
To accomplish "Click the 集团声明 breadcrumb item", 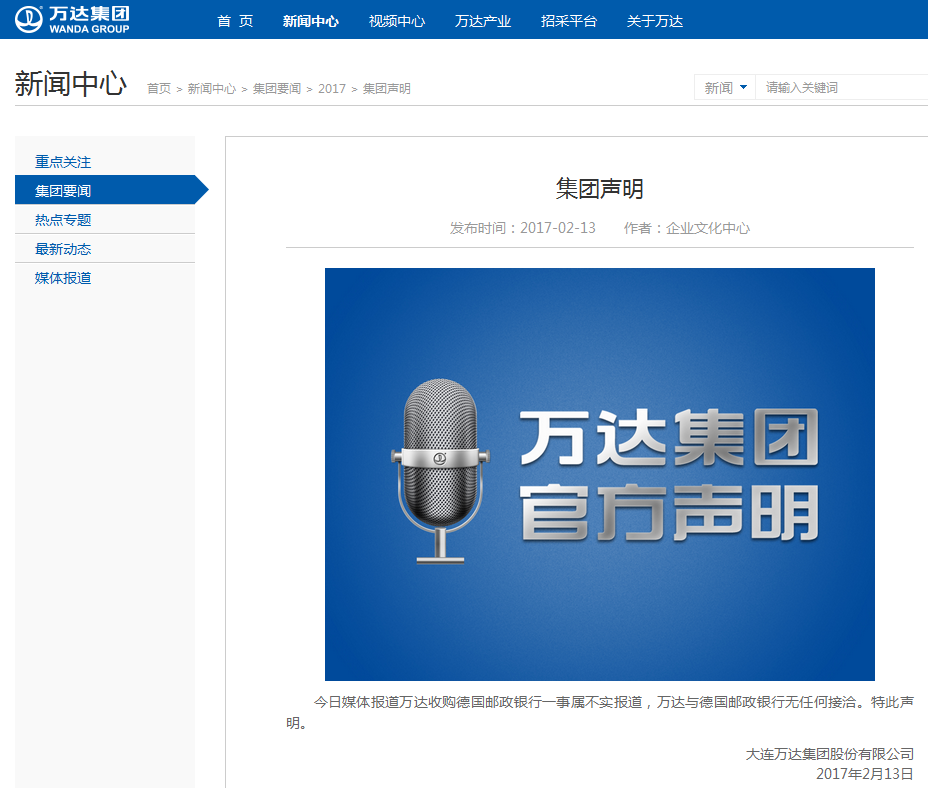I will 386,89.
